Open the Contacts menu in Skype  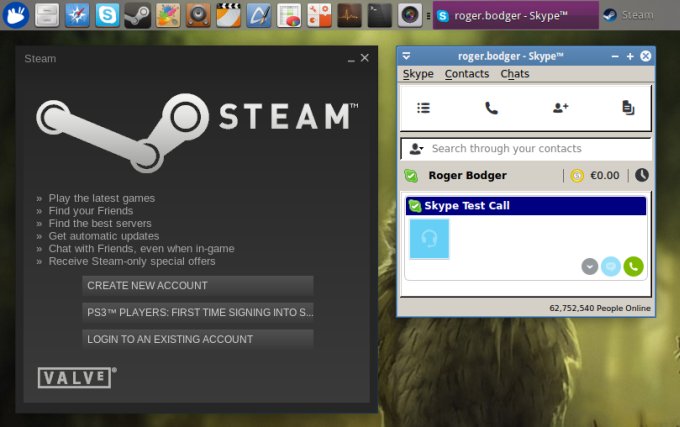pyautogui.click(x=467, y=74)
